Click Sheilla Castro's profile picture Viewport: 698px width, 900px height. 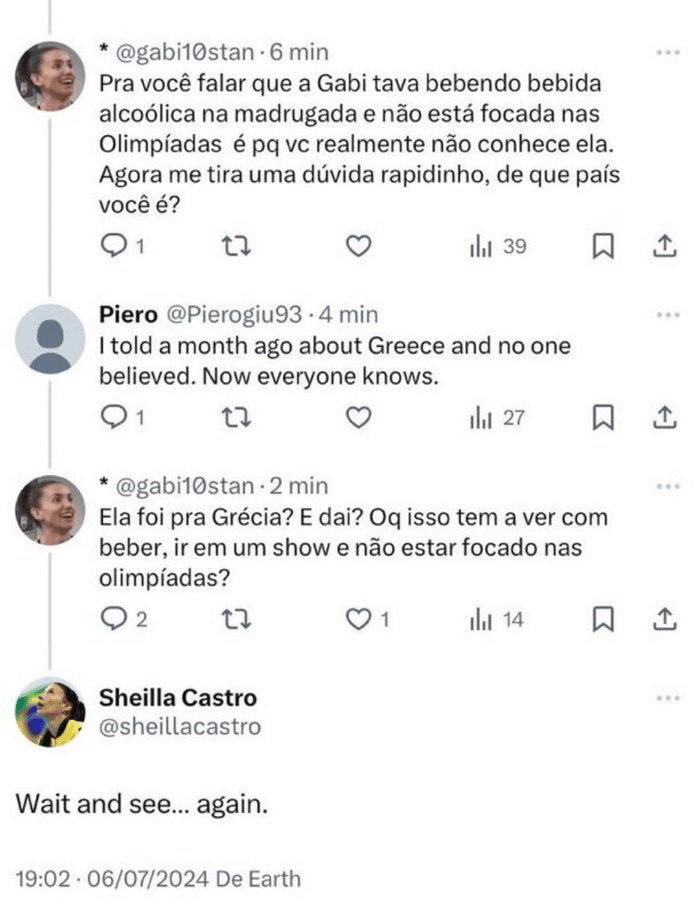point(50,713)
